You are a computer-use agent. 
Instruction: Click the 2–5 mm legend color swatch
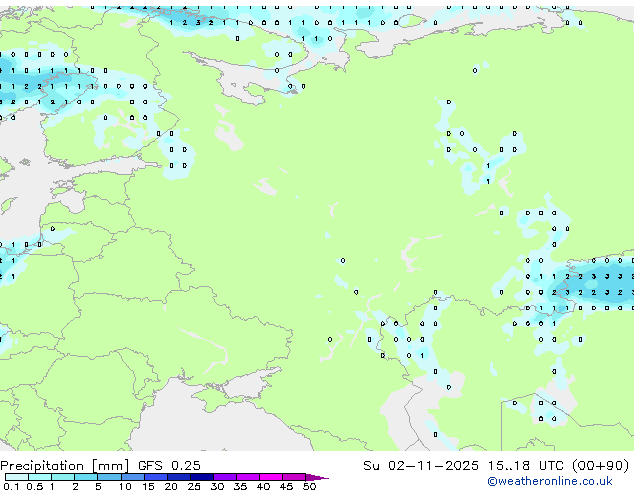tap(86, 477)
